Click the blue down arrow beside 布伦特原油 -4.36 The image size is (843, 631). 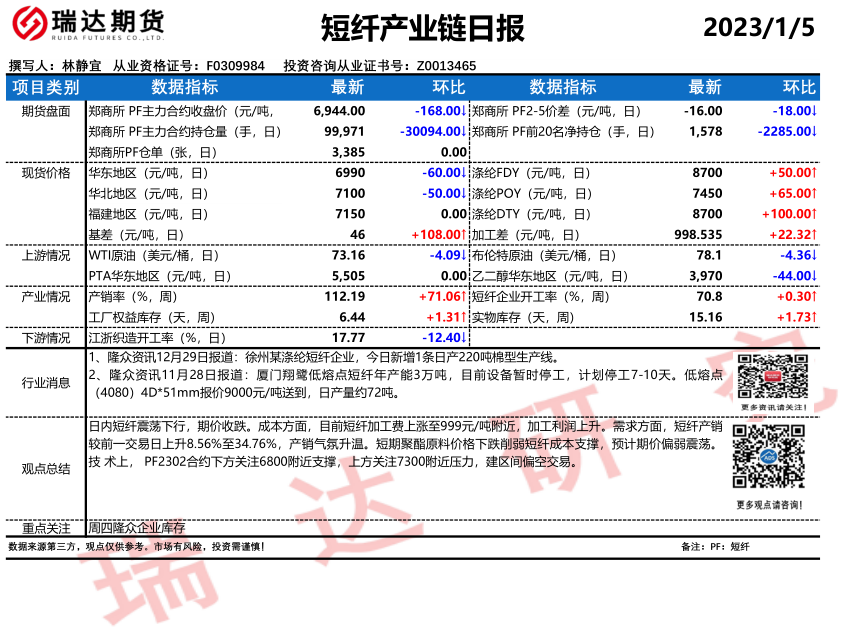(813, 255)
